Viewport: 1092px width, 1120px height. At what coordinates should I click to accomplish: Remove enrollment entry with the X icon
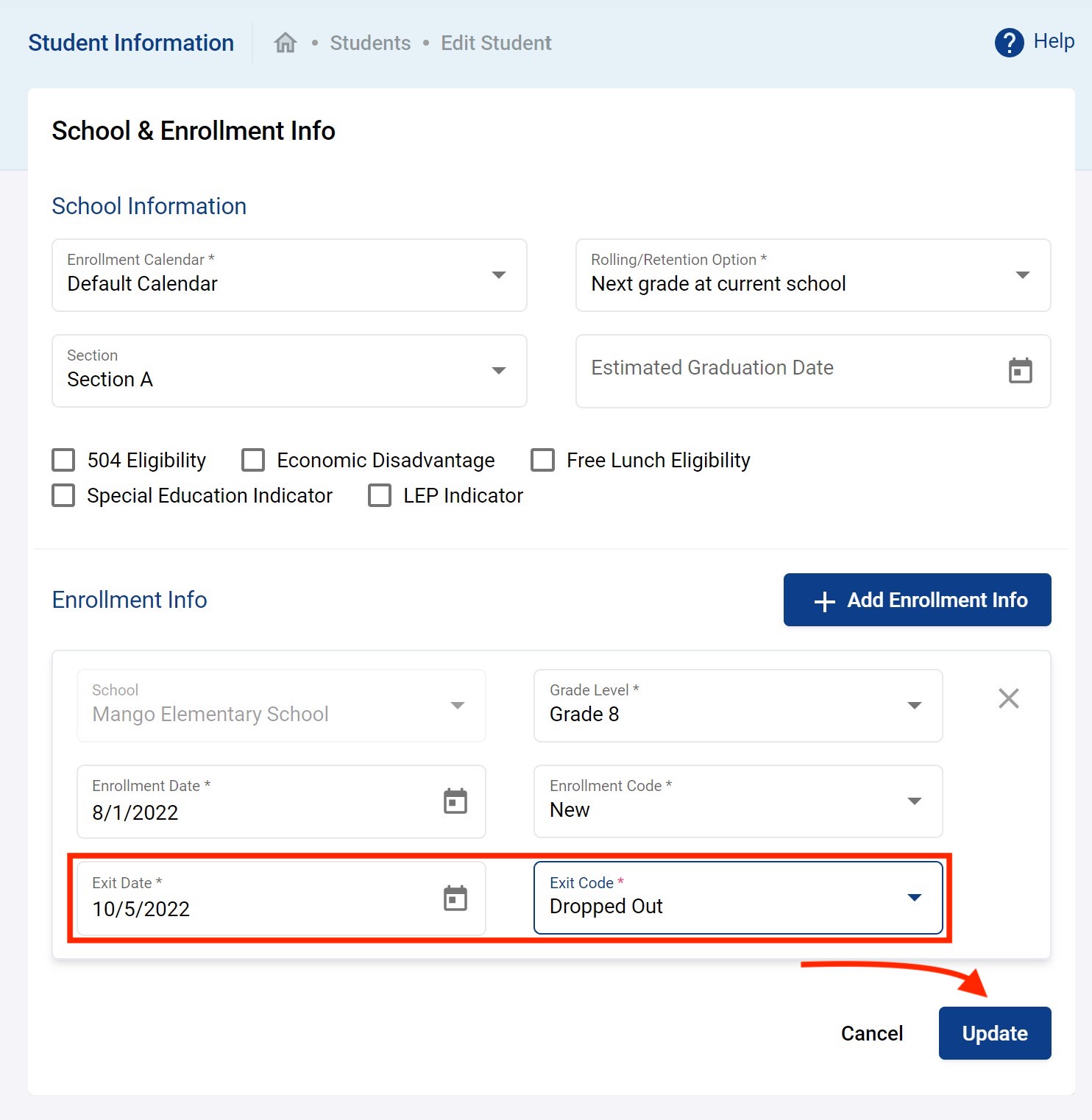click(x=1008, y=698)
